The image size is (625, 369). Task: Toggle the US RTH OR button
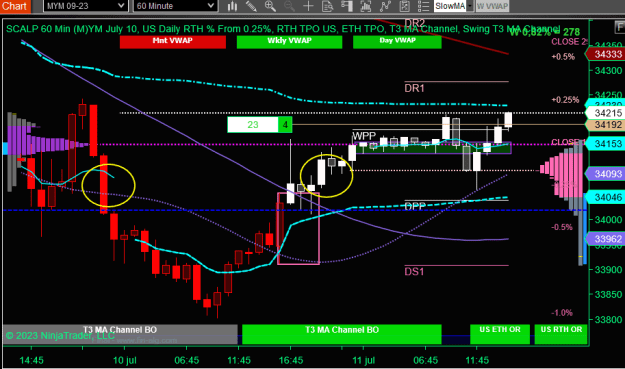[x=561, y=334]
